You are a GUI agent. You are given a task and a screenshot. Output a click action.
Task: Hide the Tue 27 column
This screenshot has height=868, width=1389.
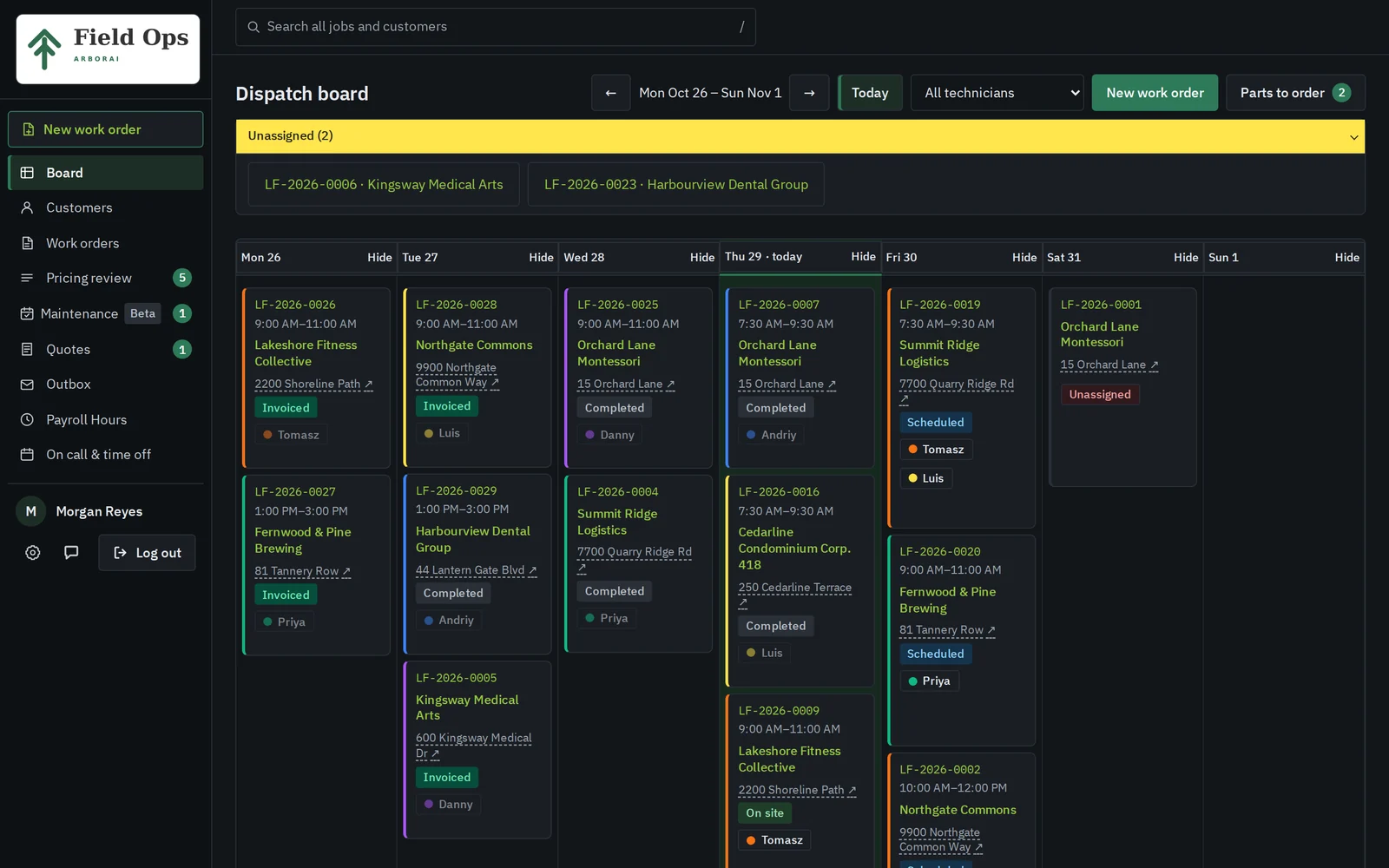541,257
